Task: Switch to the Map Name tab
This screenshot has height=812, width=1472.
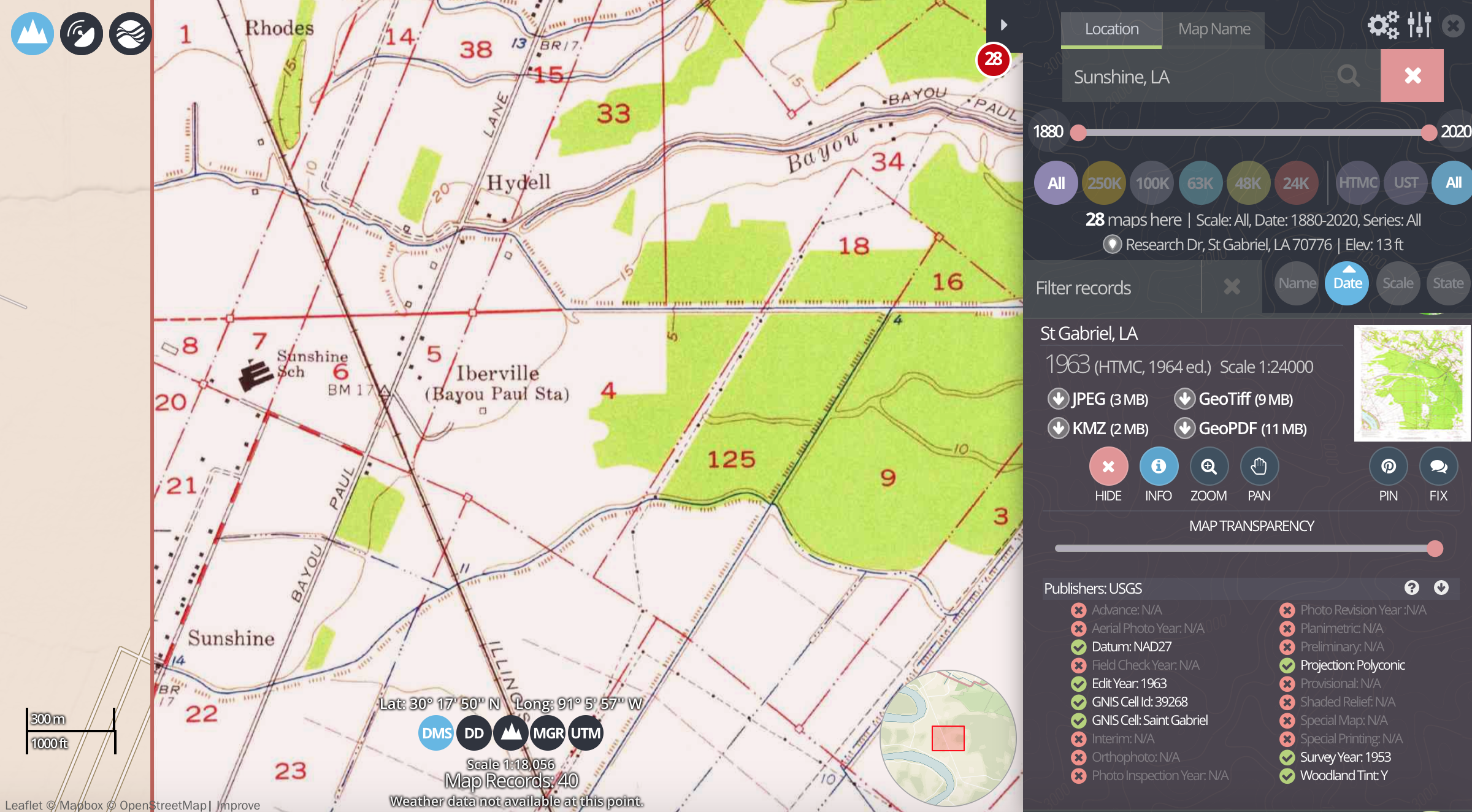Action: (1214, 29)
